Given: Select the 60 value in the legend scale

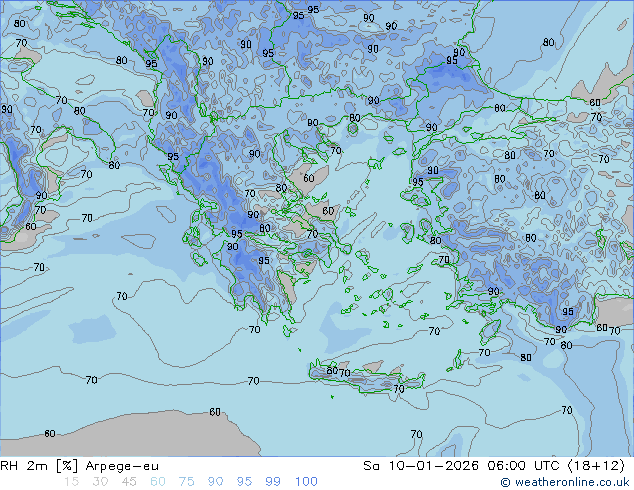Looking at the screenshot, I should click(158, 482).
